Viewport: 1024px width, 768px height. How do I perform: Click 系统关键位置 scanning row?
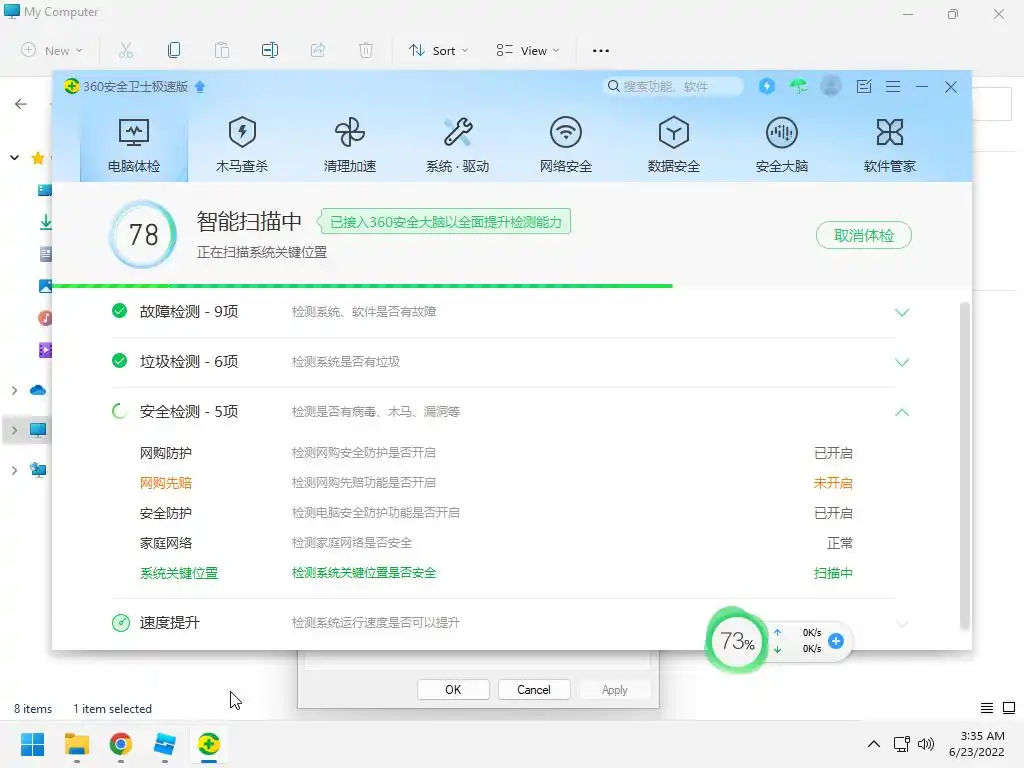[x=496, y=573]
